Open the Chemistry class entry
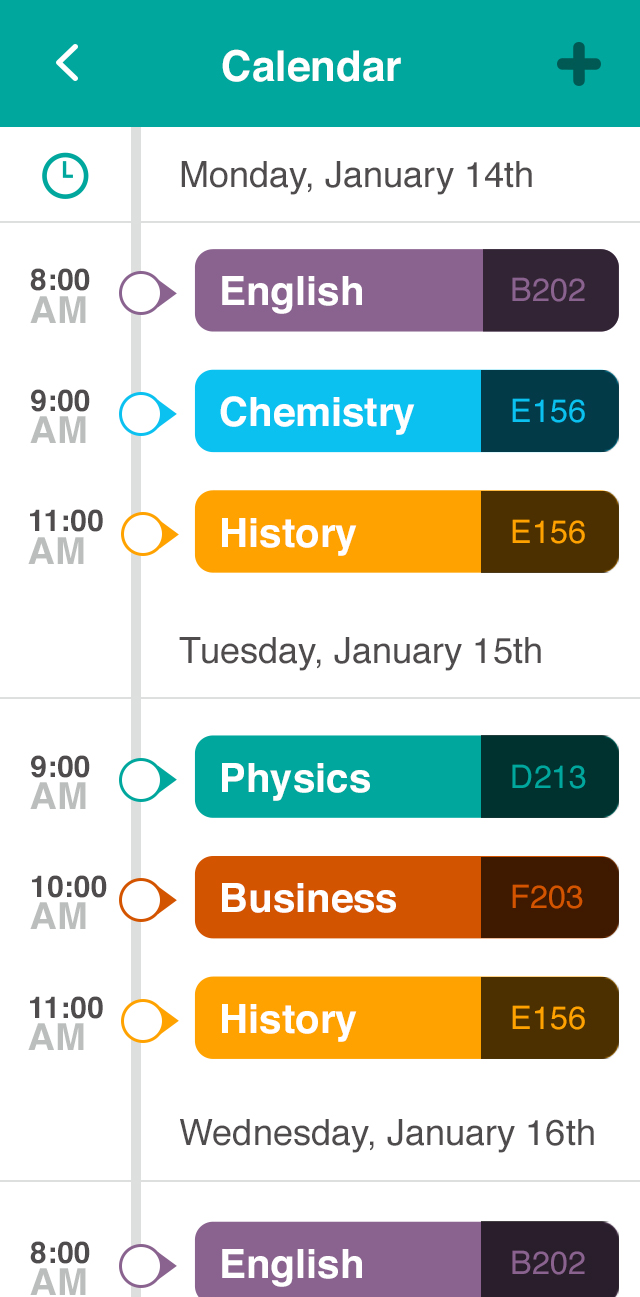This screenshot has width=640, height=1297. pos(338,411)
